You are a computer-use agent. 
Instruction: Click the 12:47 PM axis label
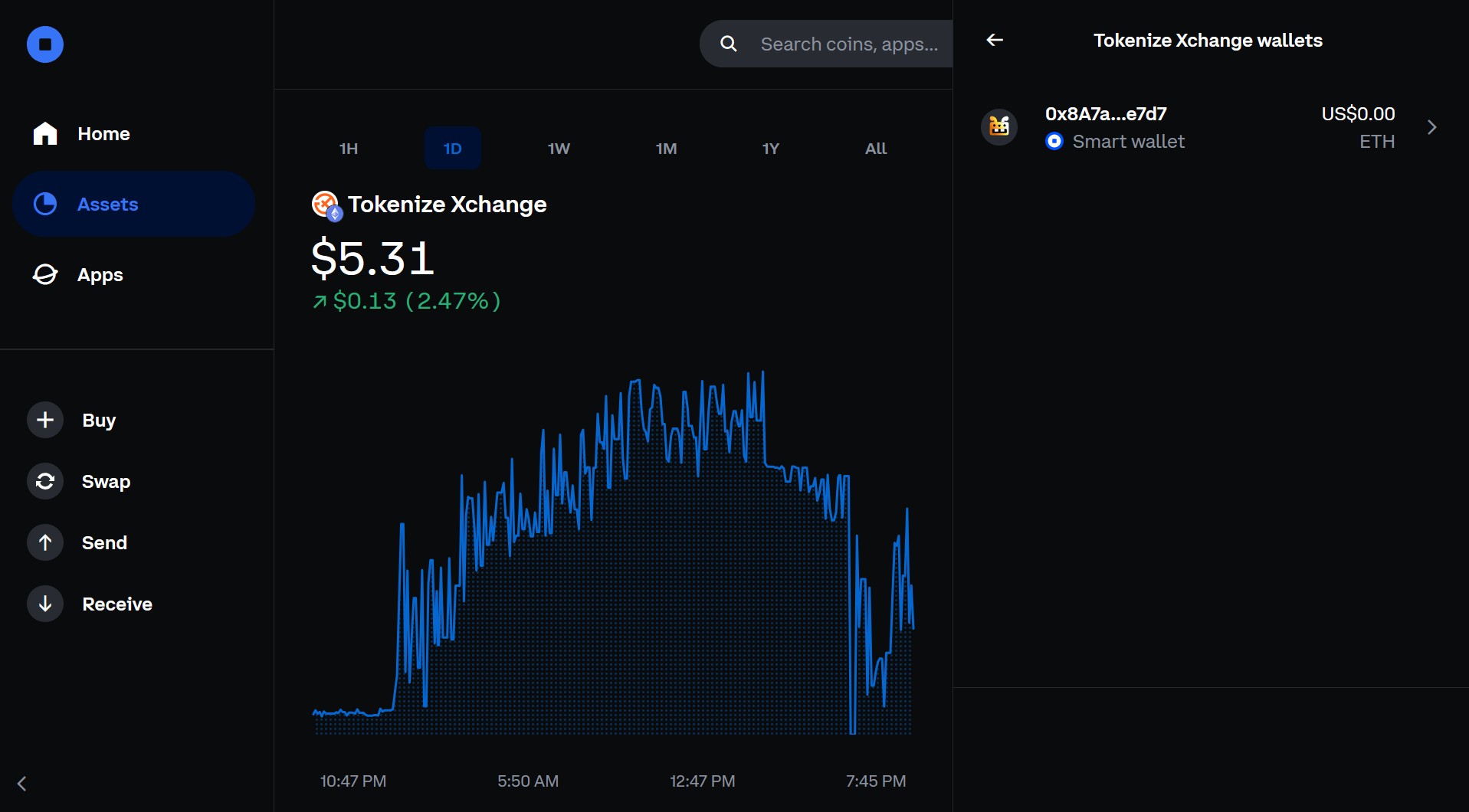(x=703, y=781)
